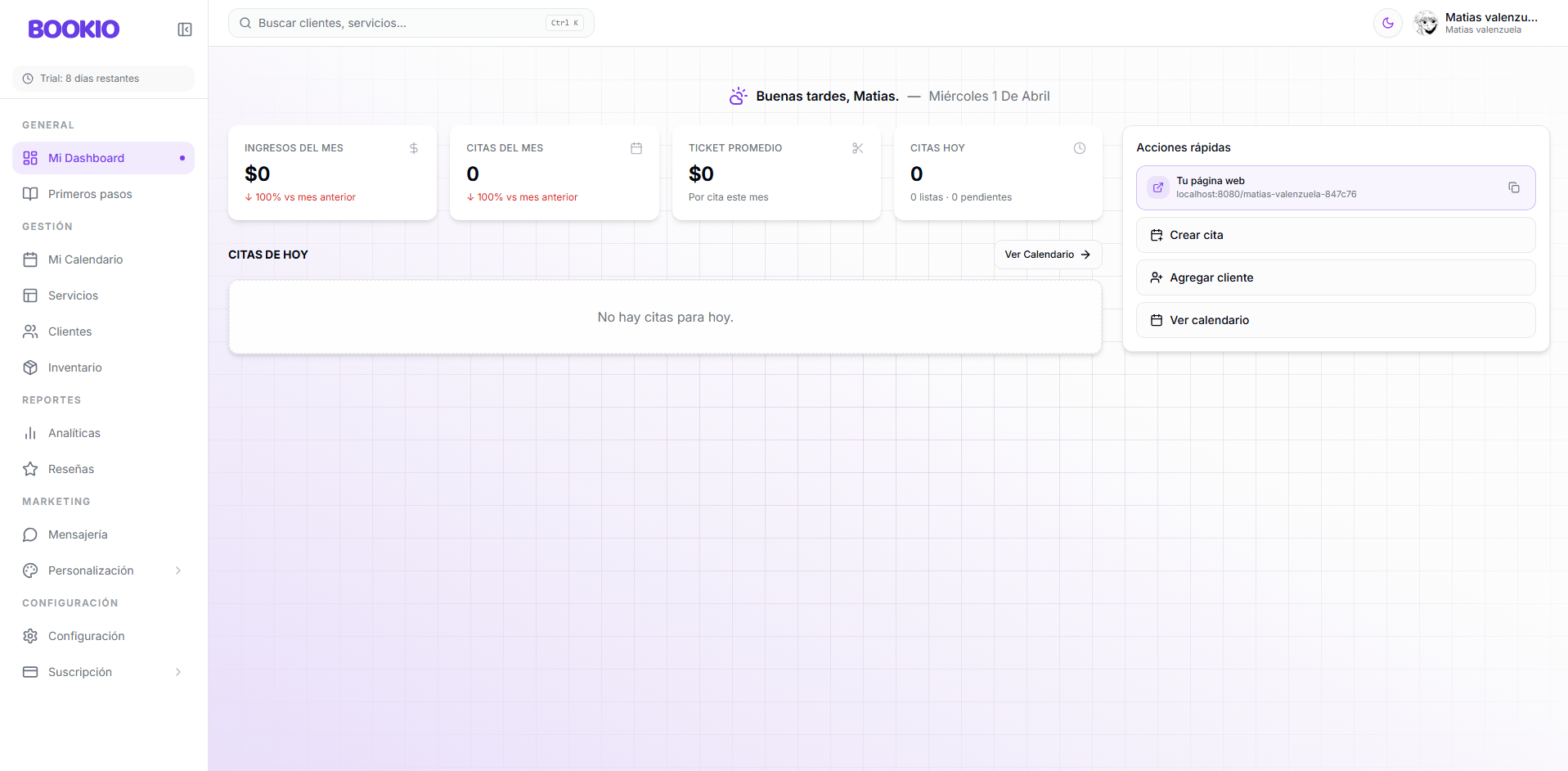Image resolution: width=1568 pixels, height=771 pixels.
Task: Click the Reseñas star icon
Action: [x=30, y=469]
